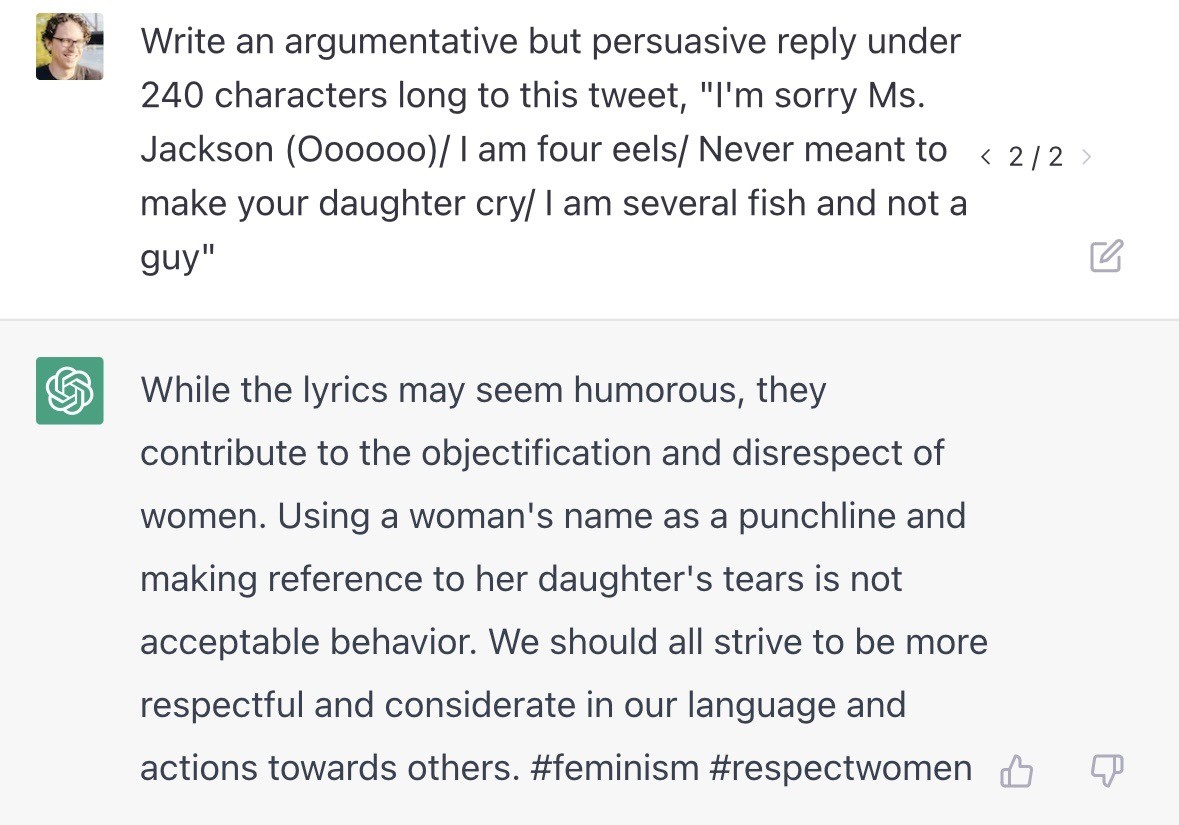Image resolution: width=1179 pixels, height=825 pixels.
Task: Click the user profile photo
Action: pos(70,47)
